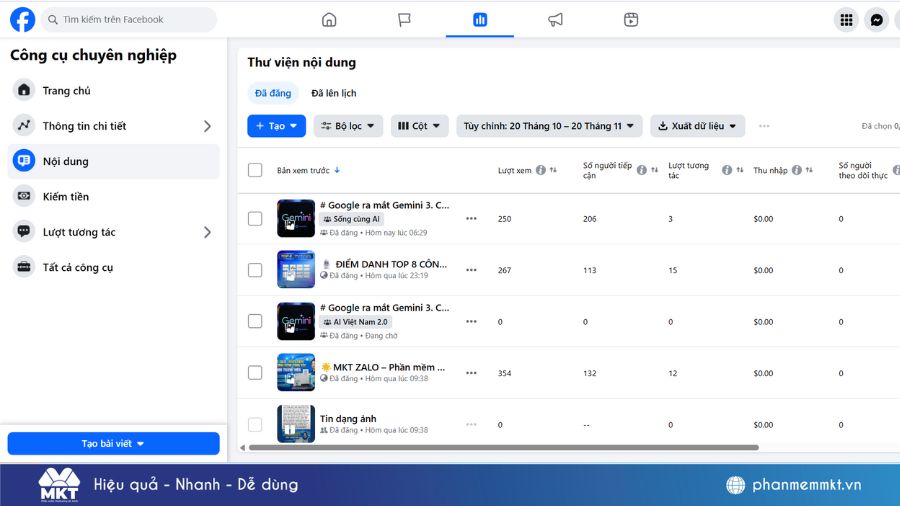
Task: Open more options for MKT ZALO post
Action: pos(471,373)
